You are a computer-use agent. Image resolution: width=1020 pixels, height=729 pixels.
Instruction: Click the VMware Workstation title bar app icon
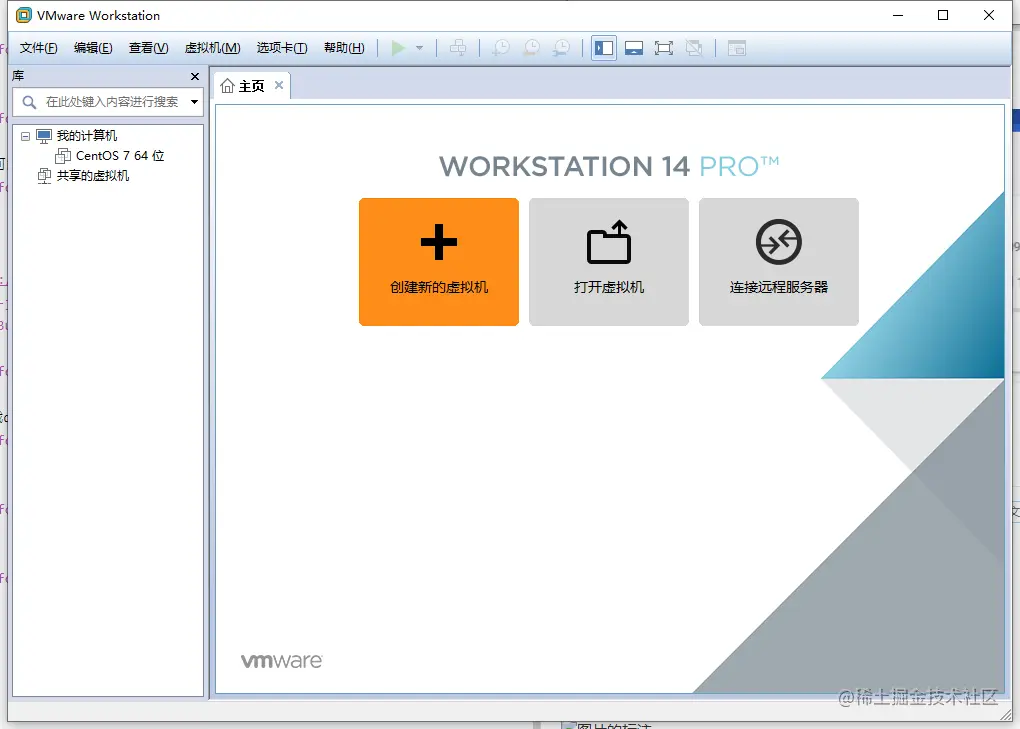(24, 15)
